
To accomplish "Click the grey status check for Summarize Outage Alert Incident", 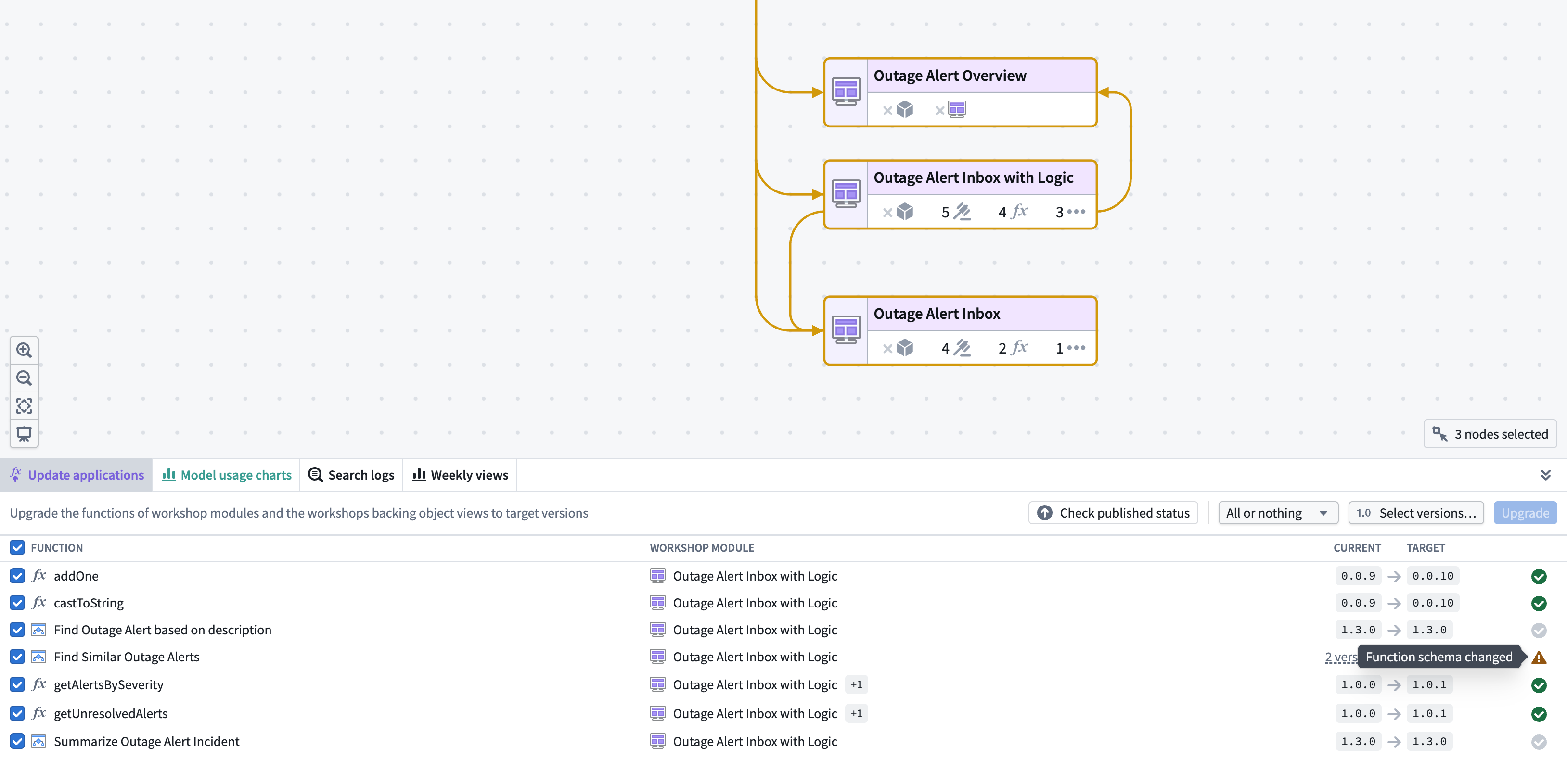I will click(x=1539, y=742).
